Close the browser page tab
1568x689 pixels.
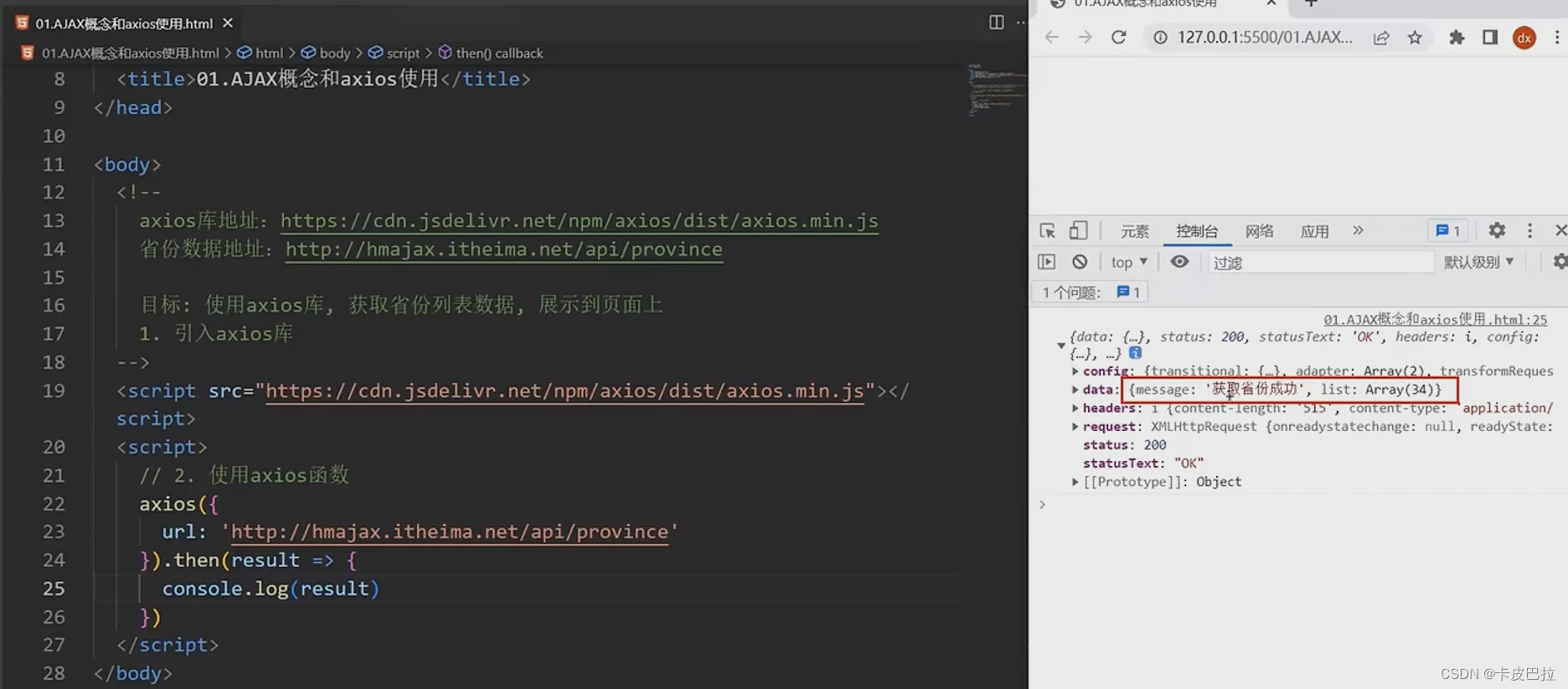pyautogui.click(x=1271, y=3)
